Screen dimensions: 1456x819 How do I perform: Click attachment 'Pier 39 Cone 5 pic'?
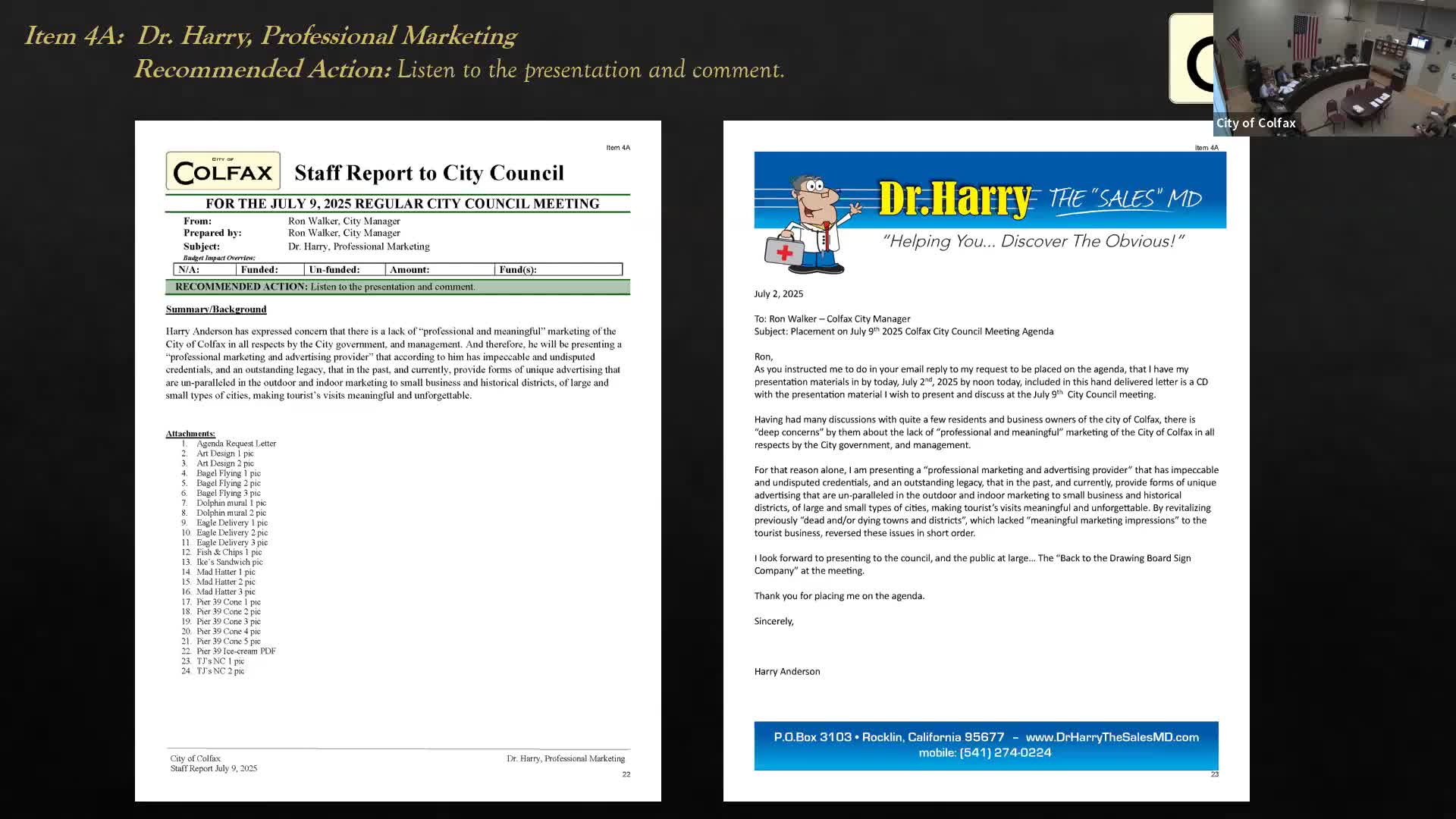228,641
